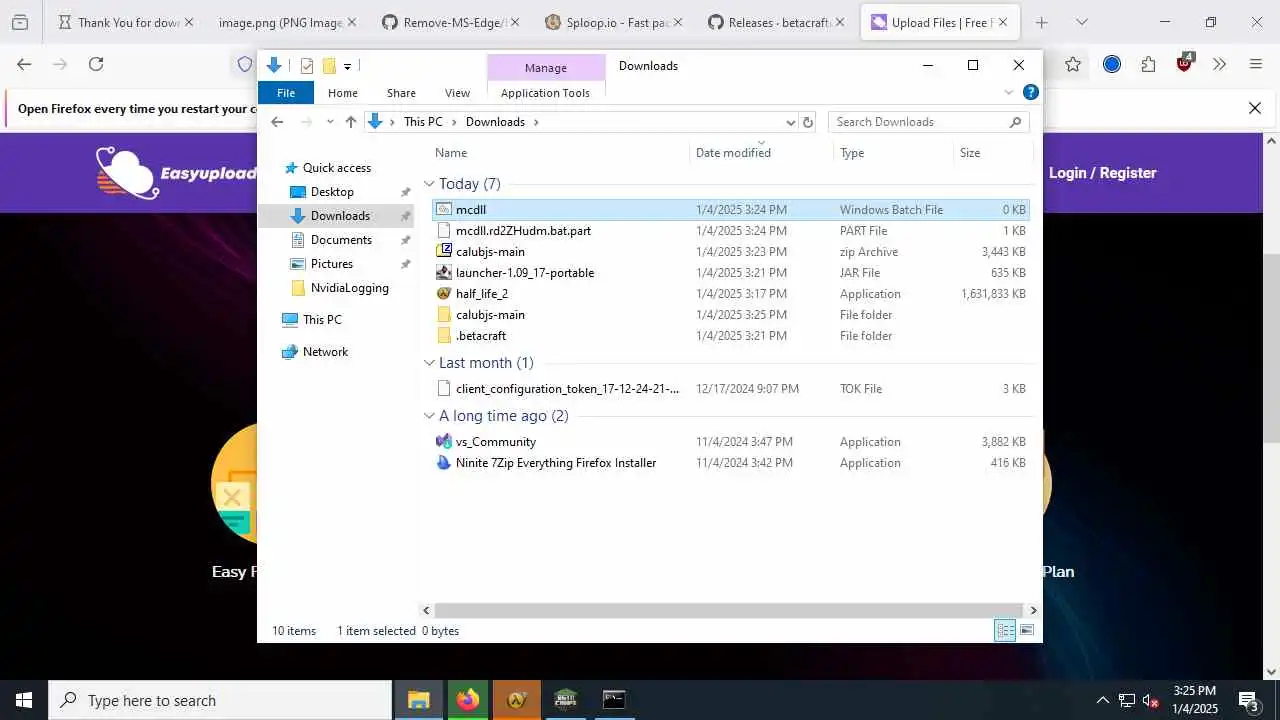Select Documents in the navigation pane

[x=341, y=240]
